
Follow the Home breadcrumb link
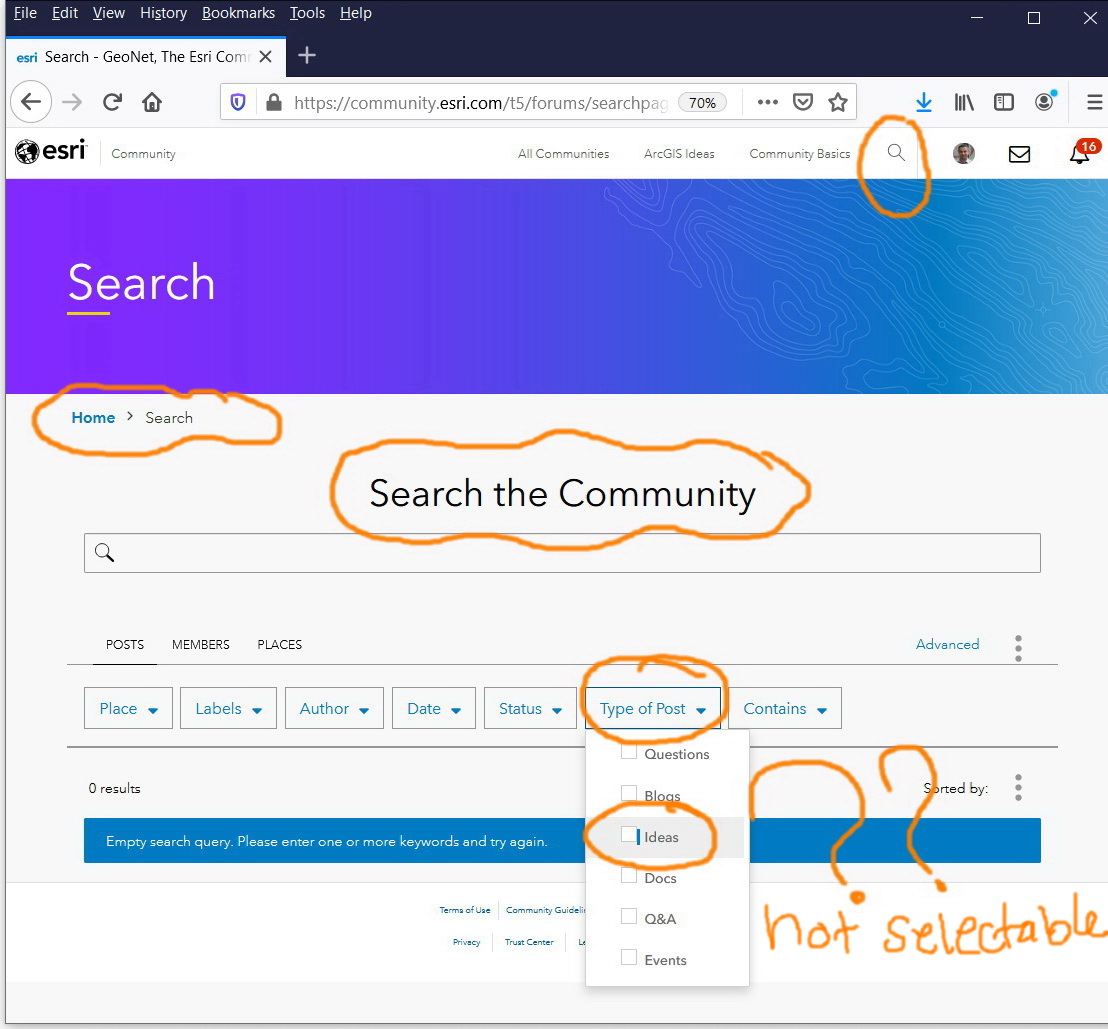(x=93, y=418)
